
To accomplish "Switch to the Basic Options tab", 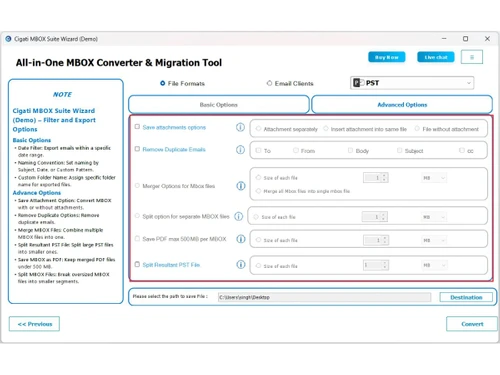I will pos(219,105).
